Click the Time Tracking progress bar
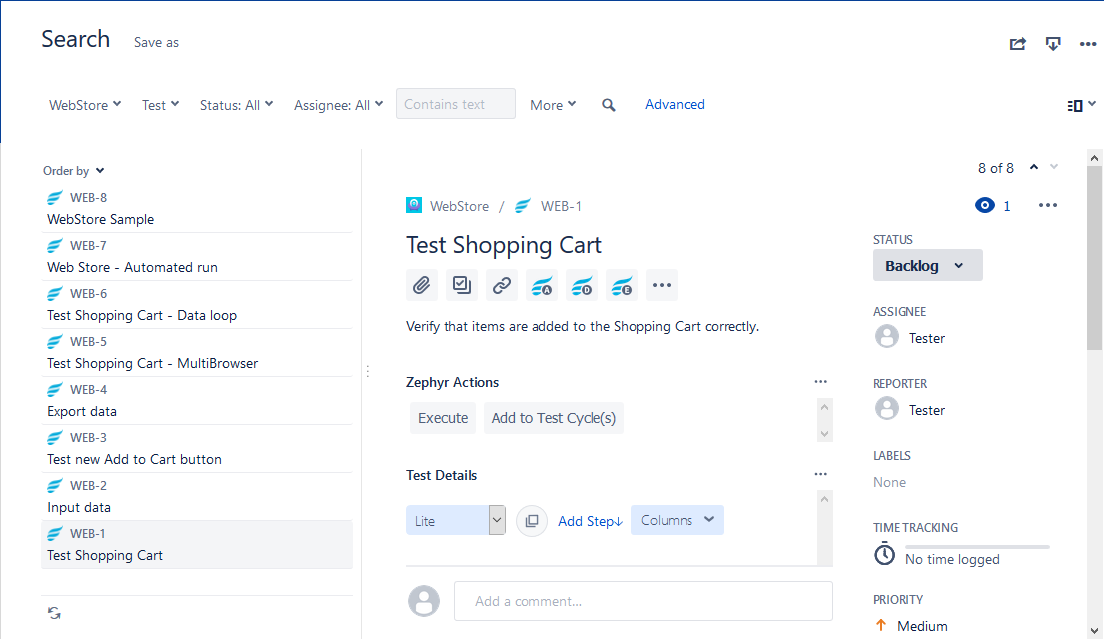 tap(977, 546)
